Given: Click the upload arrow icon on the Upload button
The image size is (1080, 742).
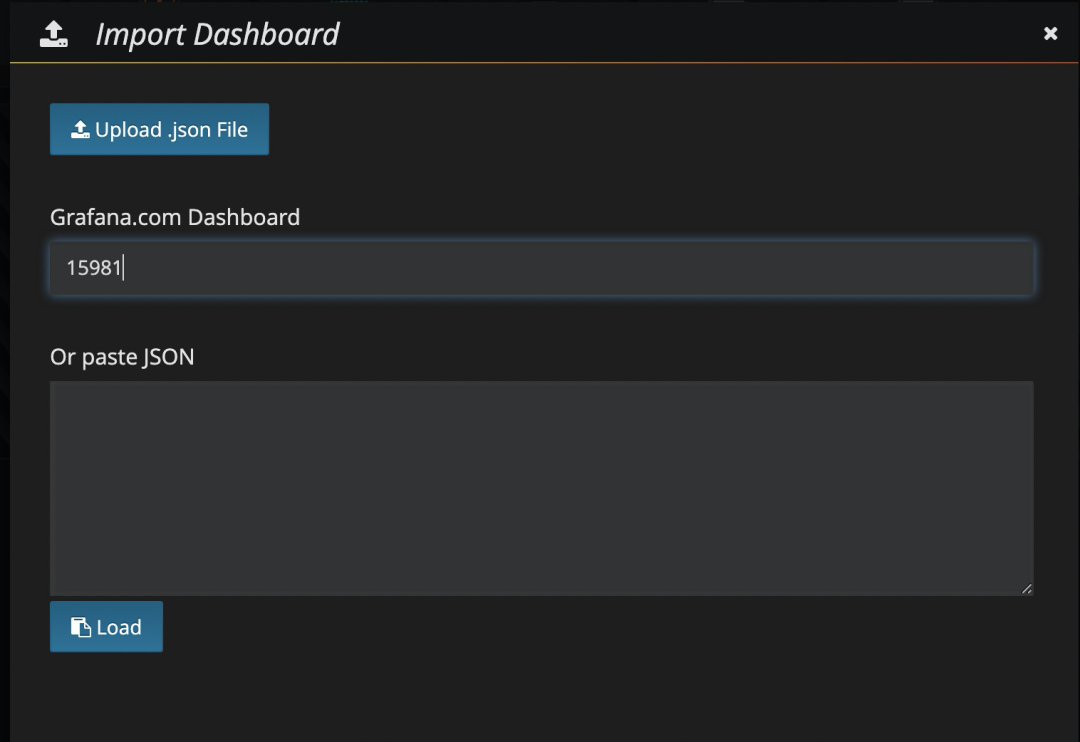Looking at the screenshot, I should [x=80, y=130].
